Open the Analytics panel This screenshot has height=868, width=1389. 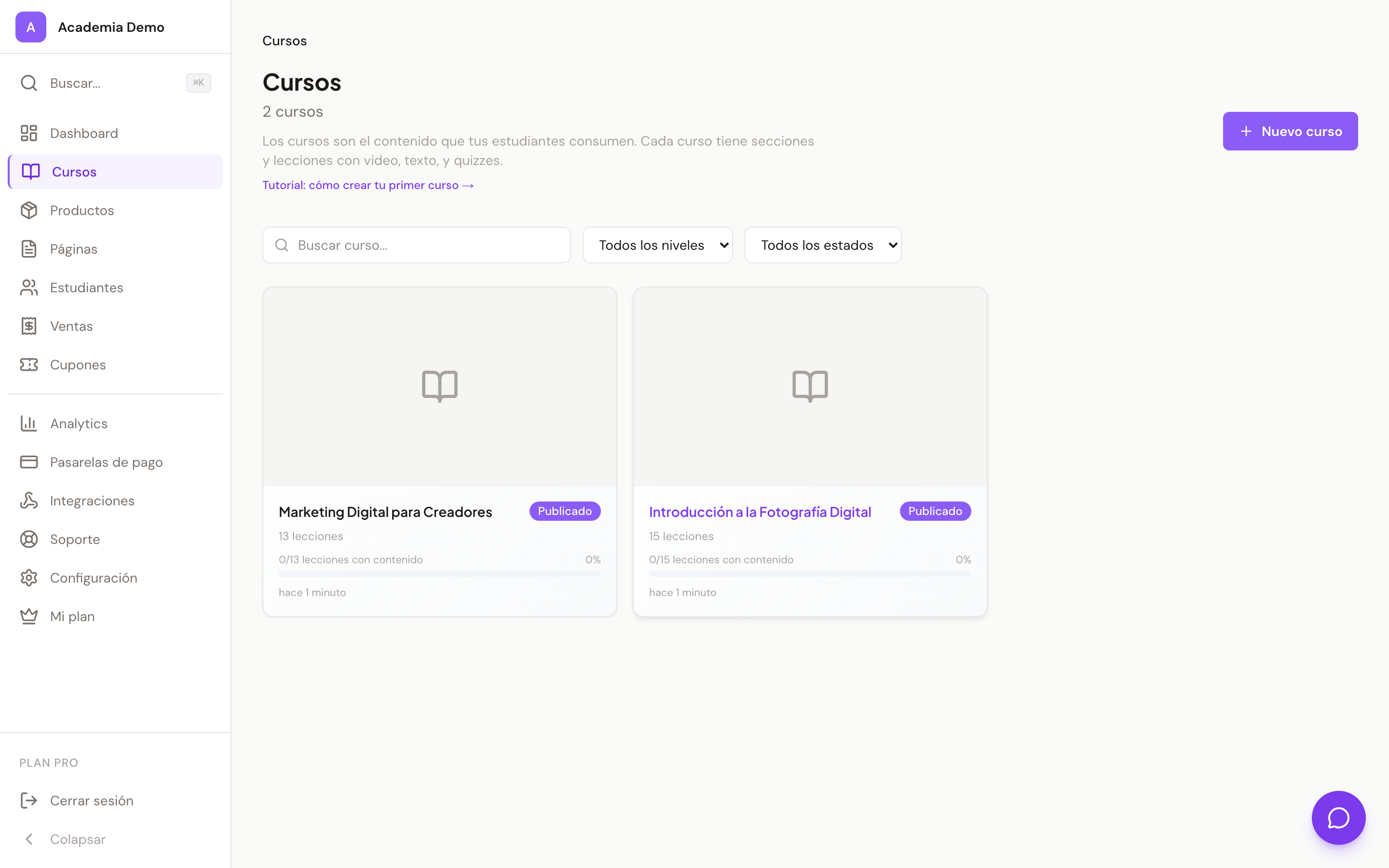tap(78, 423)
